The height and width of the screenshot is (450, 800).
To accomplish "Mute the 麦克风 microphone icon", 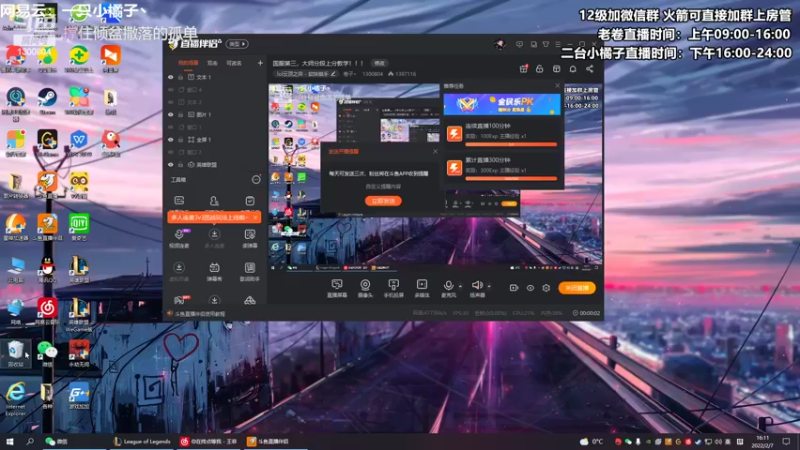I will coord(448,285).
